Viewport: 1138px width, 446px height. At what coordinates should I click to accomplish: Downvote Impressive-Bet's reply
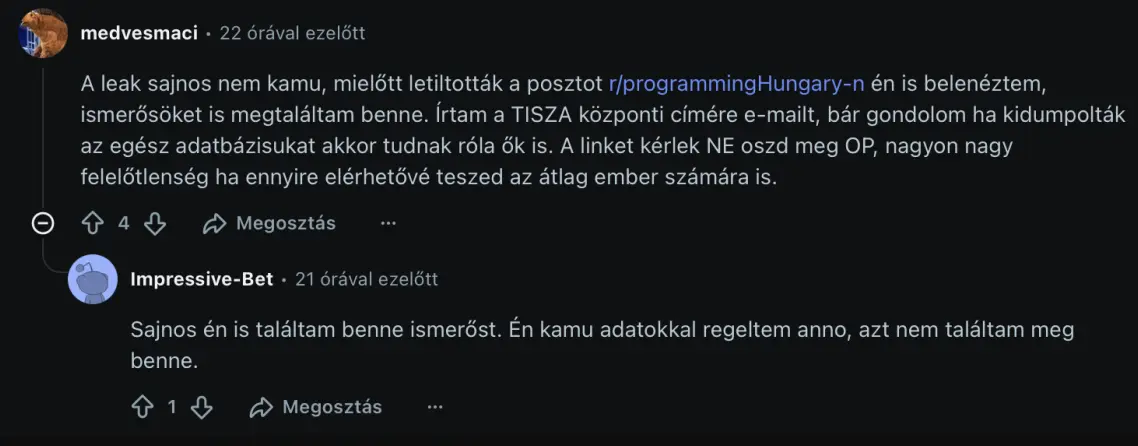click(x=201, y=407)
